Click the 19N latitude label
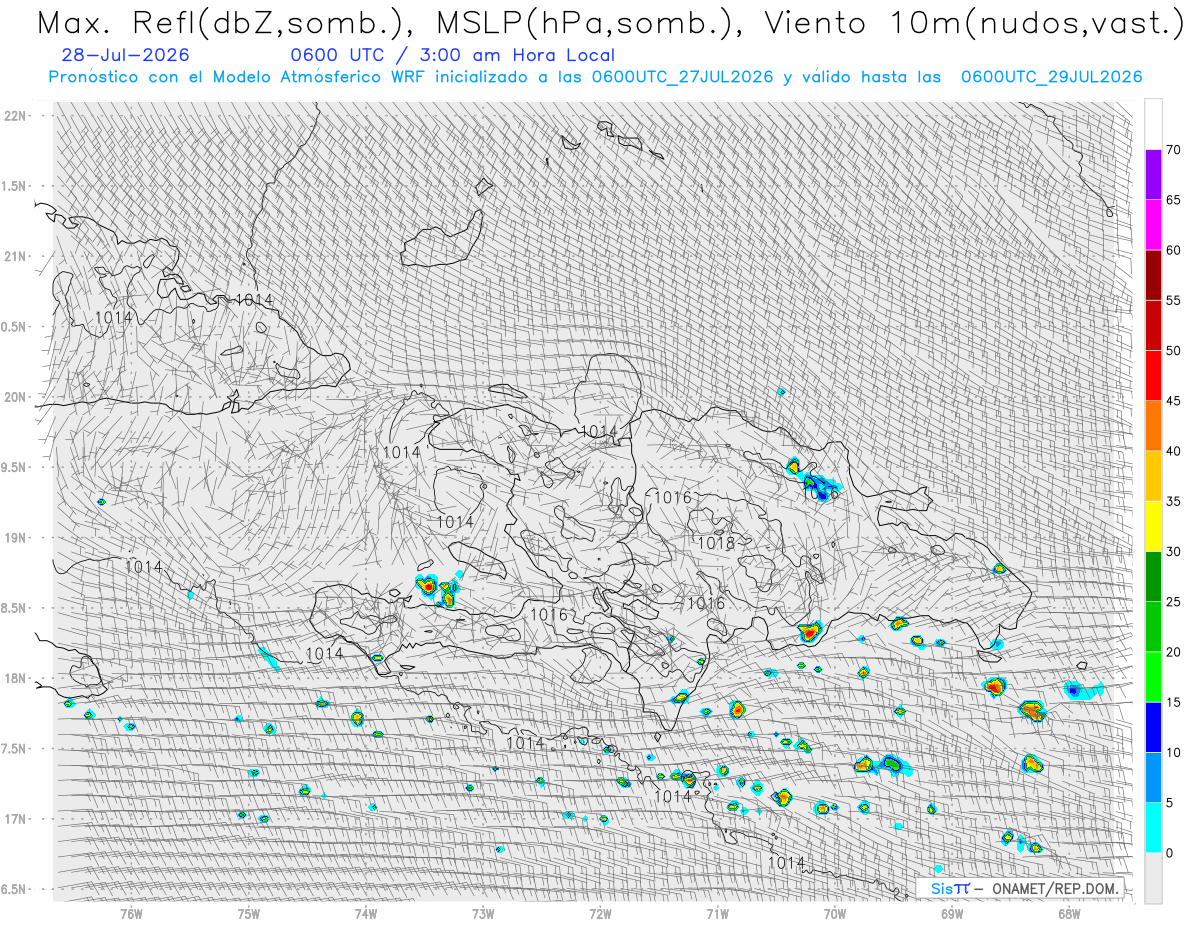Screen dimensions: 1200x927 tap(15, 538)
